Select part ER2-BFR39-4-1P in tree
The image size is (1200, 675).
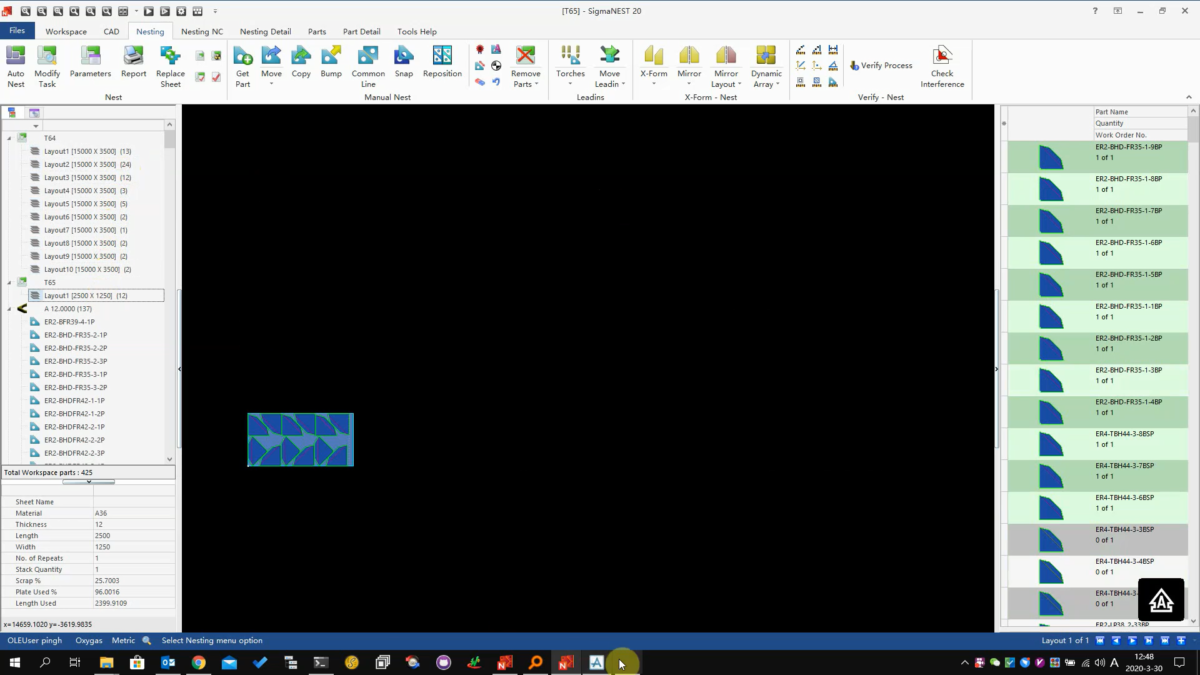coord(69,322)
